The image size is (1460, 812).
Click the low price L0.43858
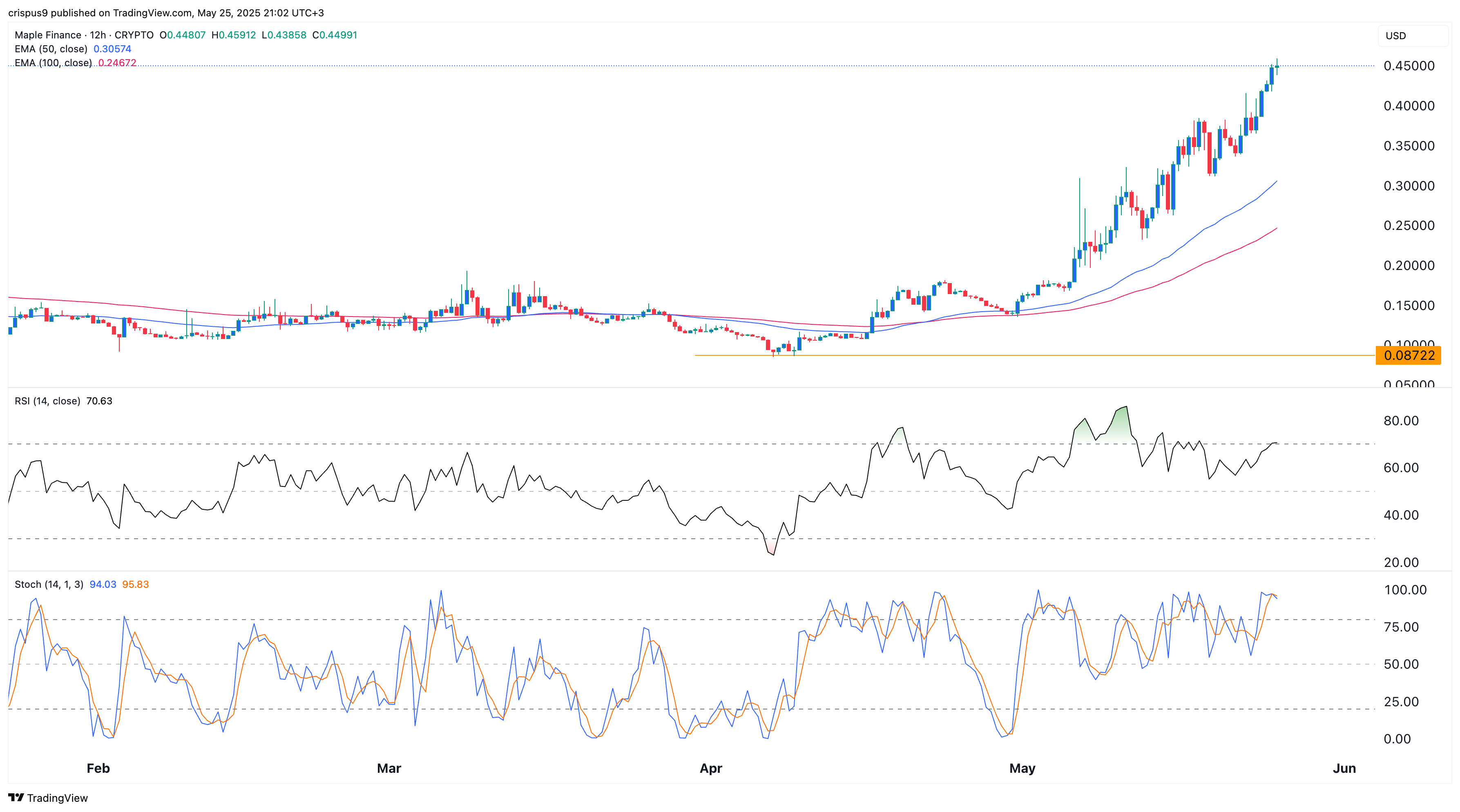point(284,35)
